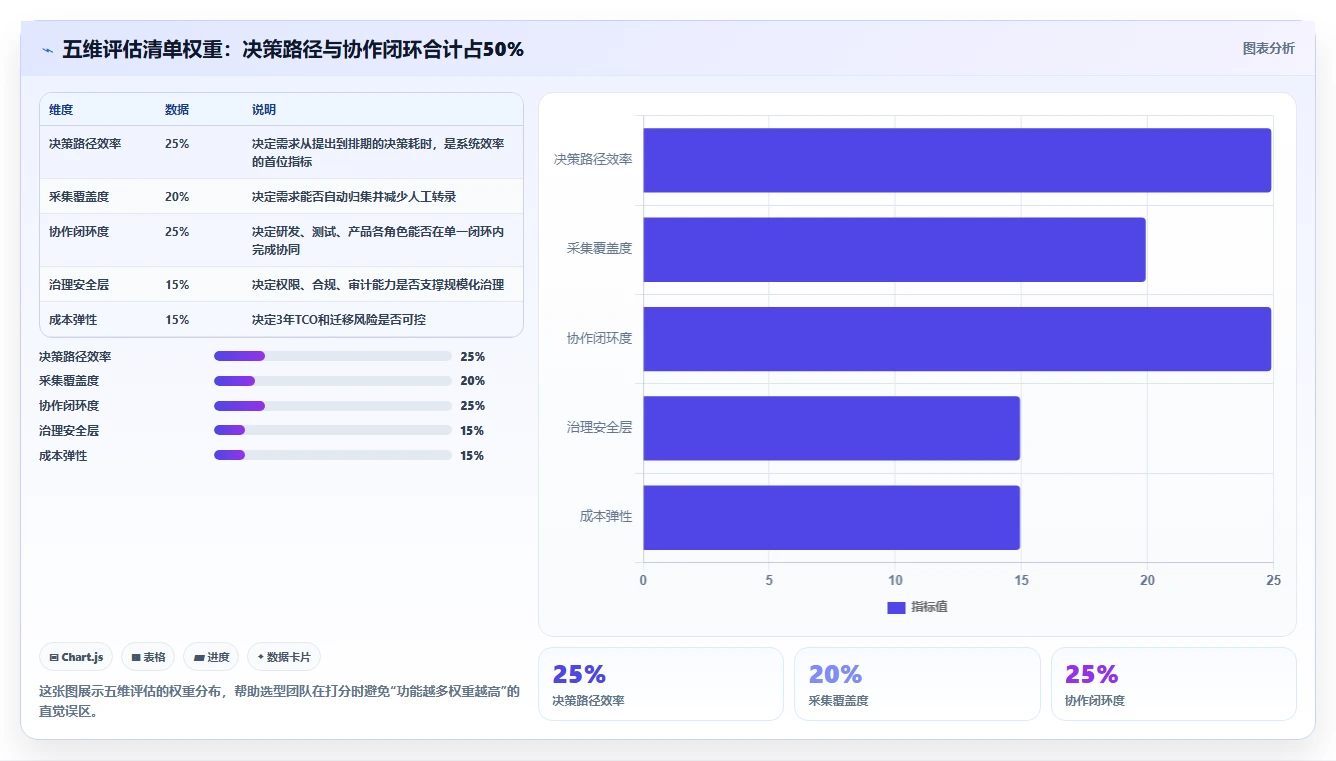Open the 25% 协作闭环度 data card
1336x761 pixels.
[1174, 684]
